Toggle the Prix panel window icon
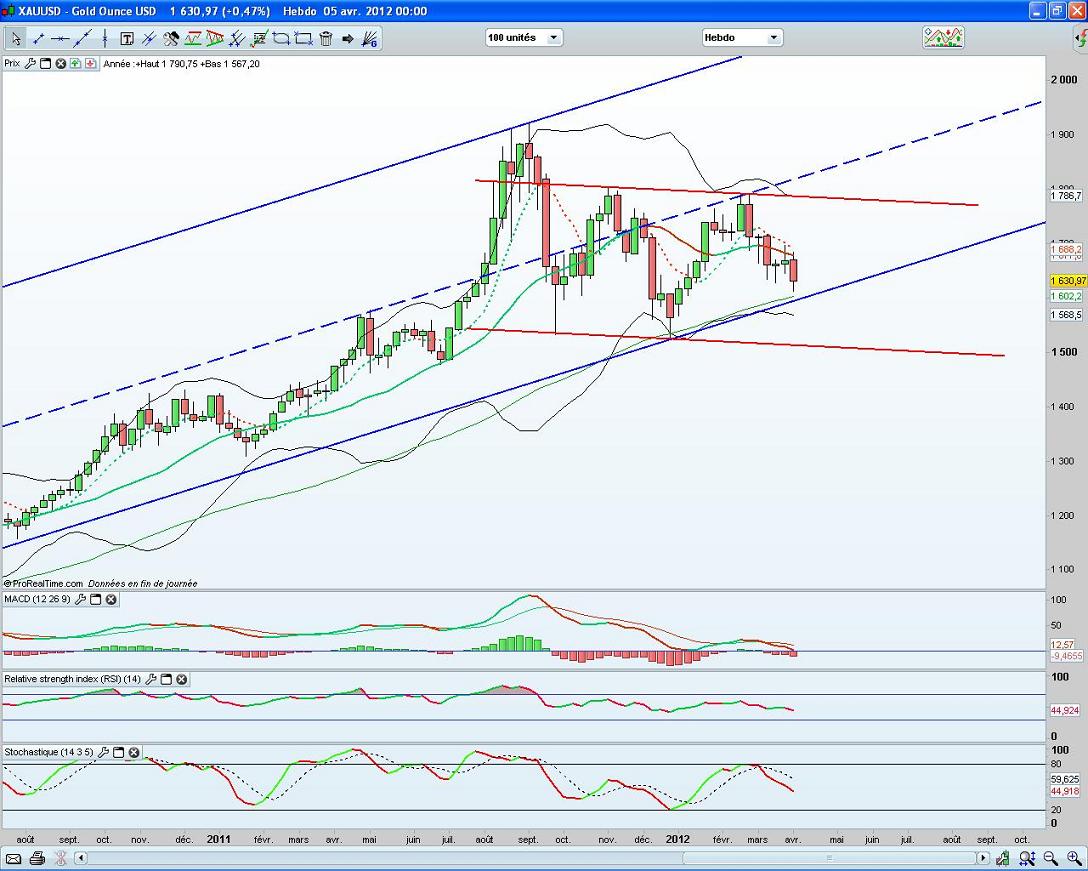Screen dimensions: 1088x871 click(45, 63)
